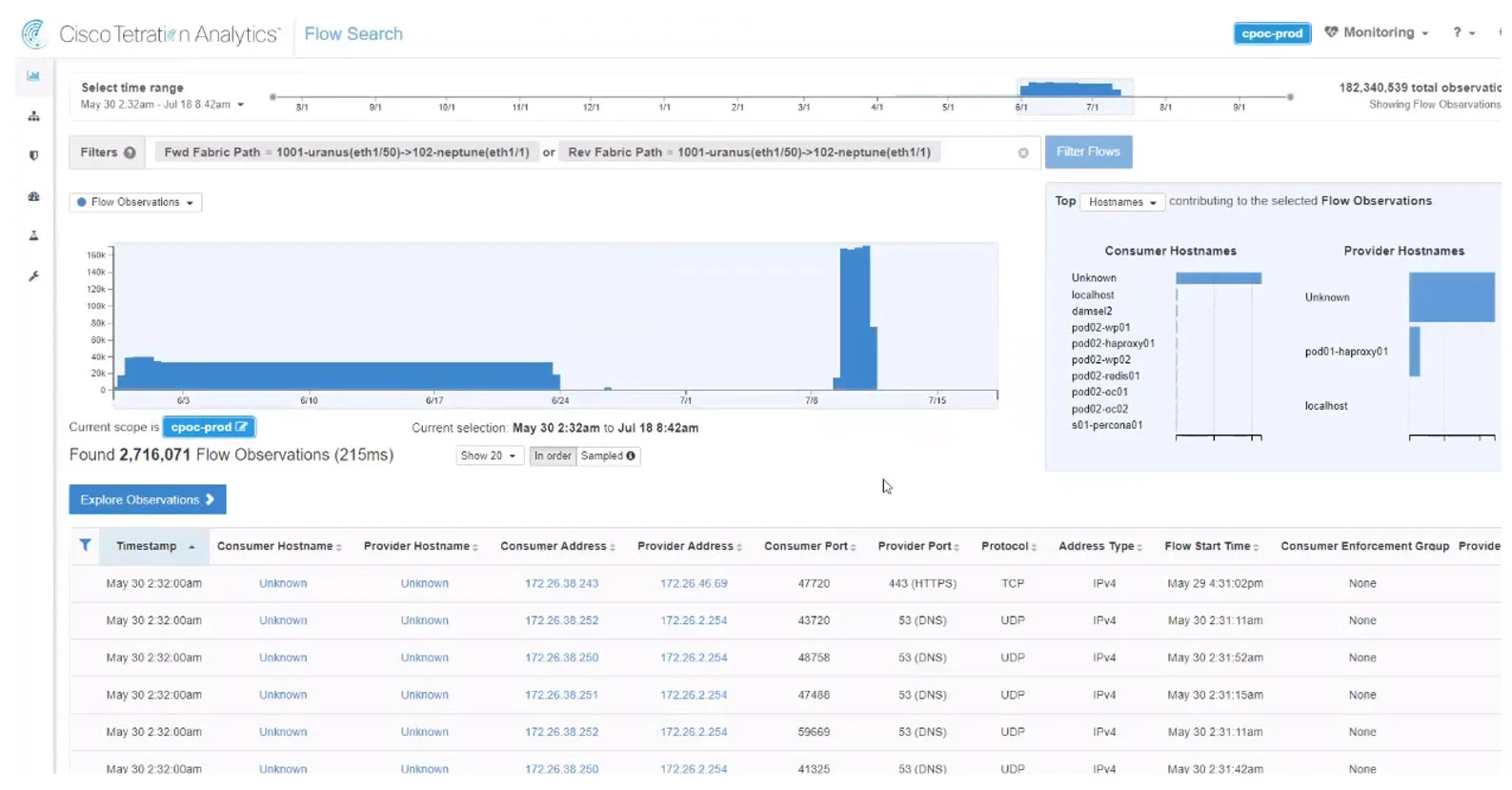Open the question mark help menu
This screenshot has height=790, width=1512.
[1463, 32]
